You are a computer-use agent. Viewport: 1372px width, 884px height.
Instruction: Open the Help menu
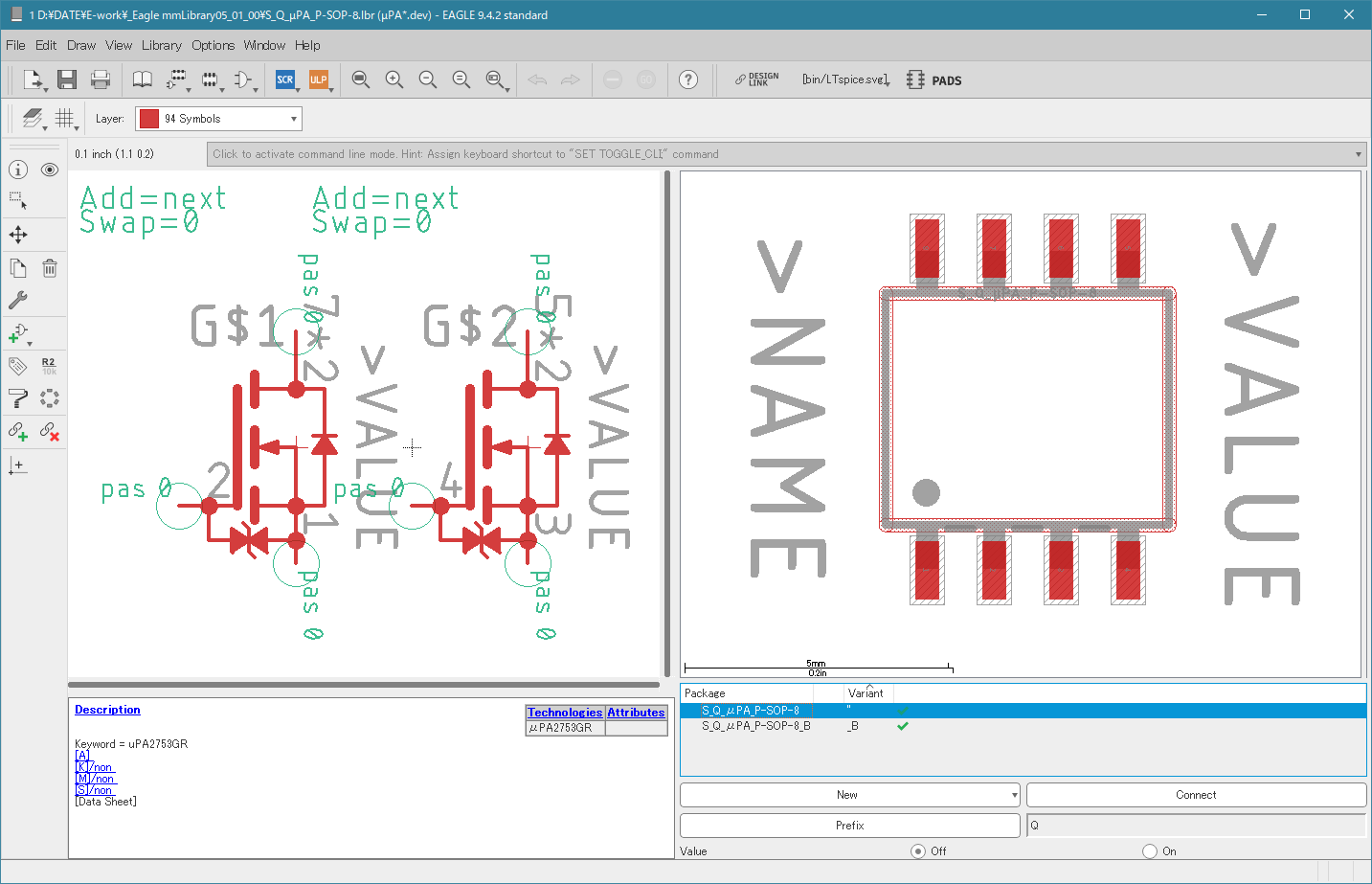pos(307,45)
